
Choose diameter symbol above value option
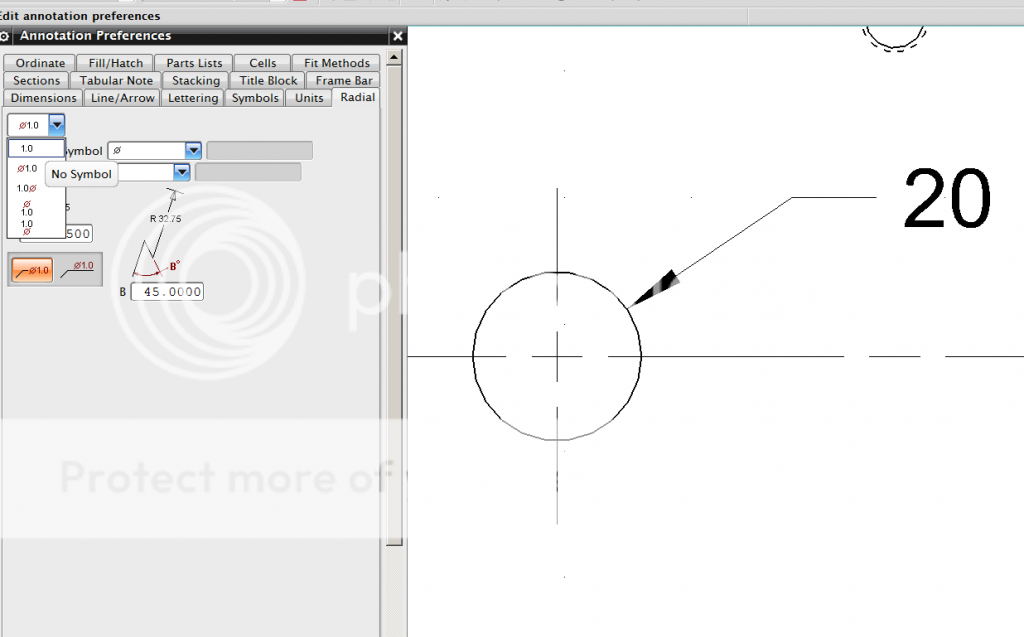[x=27, y=208]
